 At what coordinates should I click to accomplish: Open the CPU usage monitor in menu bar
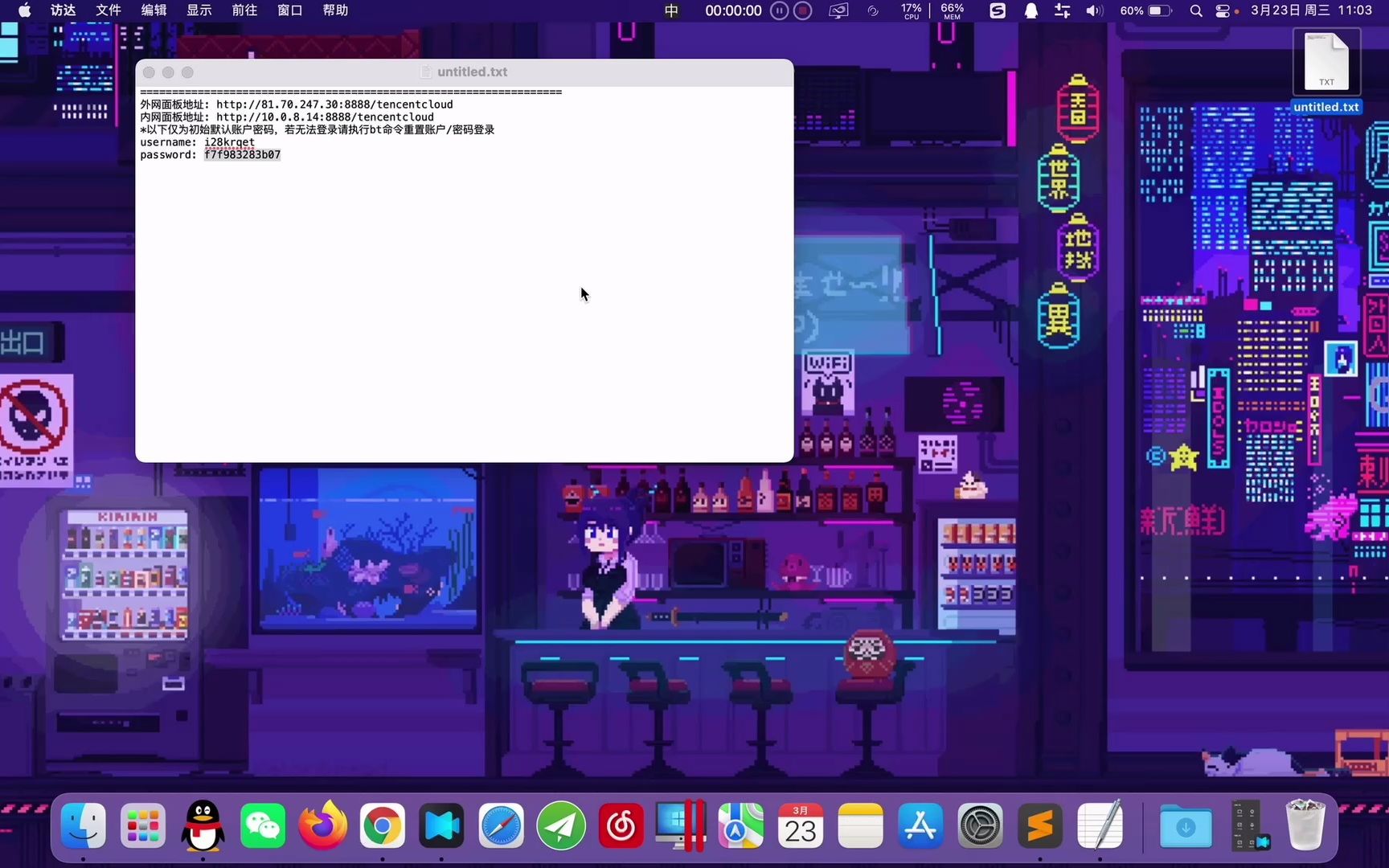pyautogui.click(x=912, y=10)
